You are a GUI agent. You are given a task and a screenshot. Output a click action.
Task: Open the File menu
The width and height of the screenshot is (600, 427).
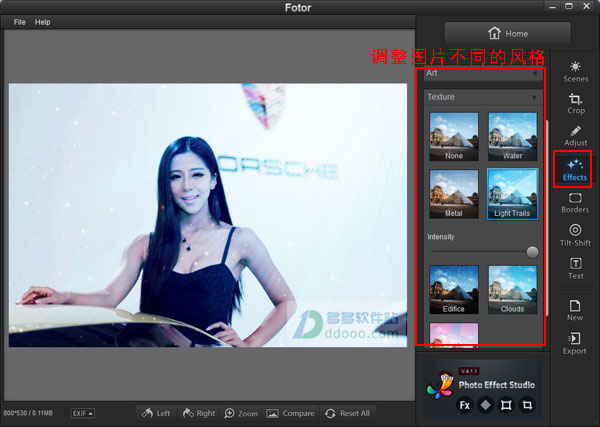click(20, 22)
